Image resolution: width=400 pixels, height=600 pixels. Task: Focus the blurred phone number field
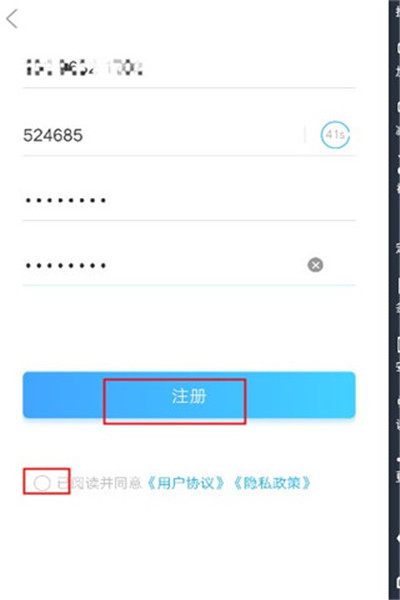coord(189,69)
